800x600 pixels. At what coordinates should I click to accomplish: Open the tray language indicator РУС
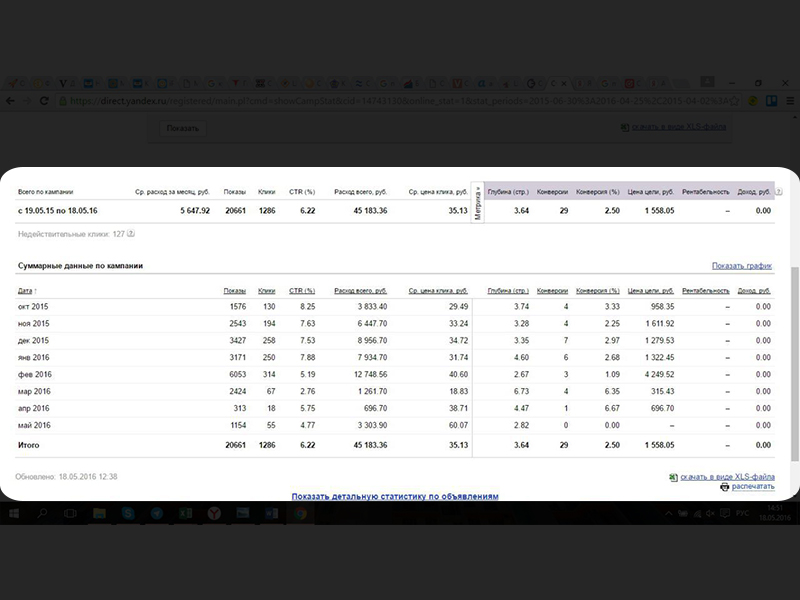[x=742, y=513]
